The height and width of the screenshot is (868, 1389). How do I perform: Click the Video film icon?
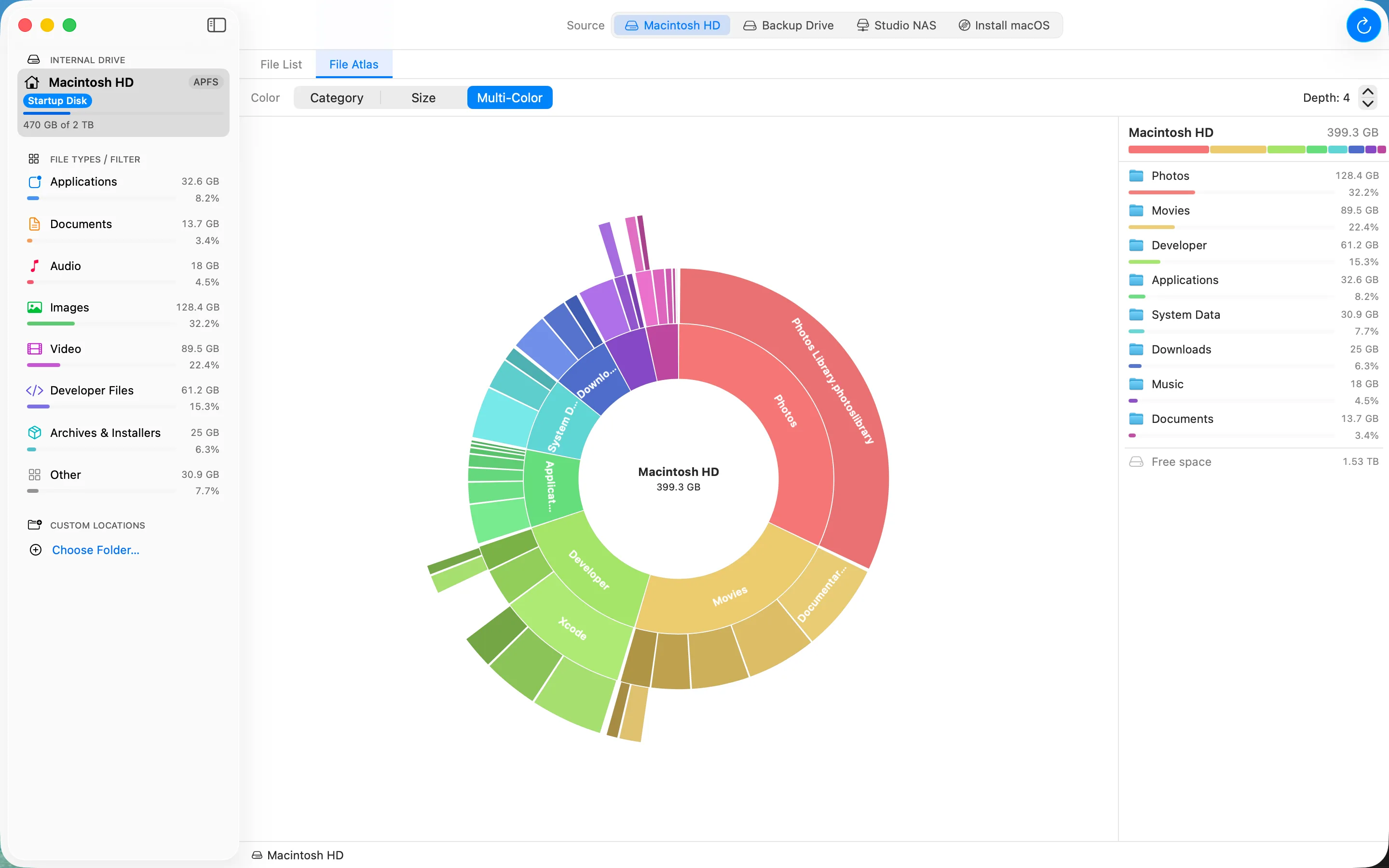click(x=34, y=349)
